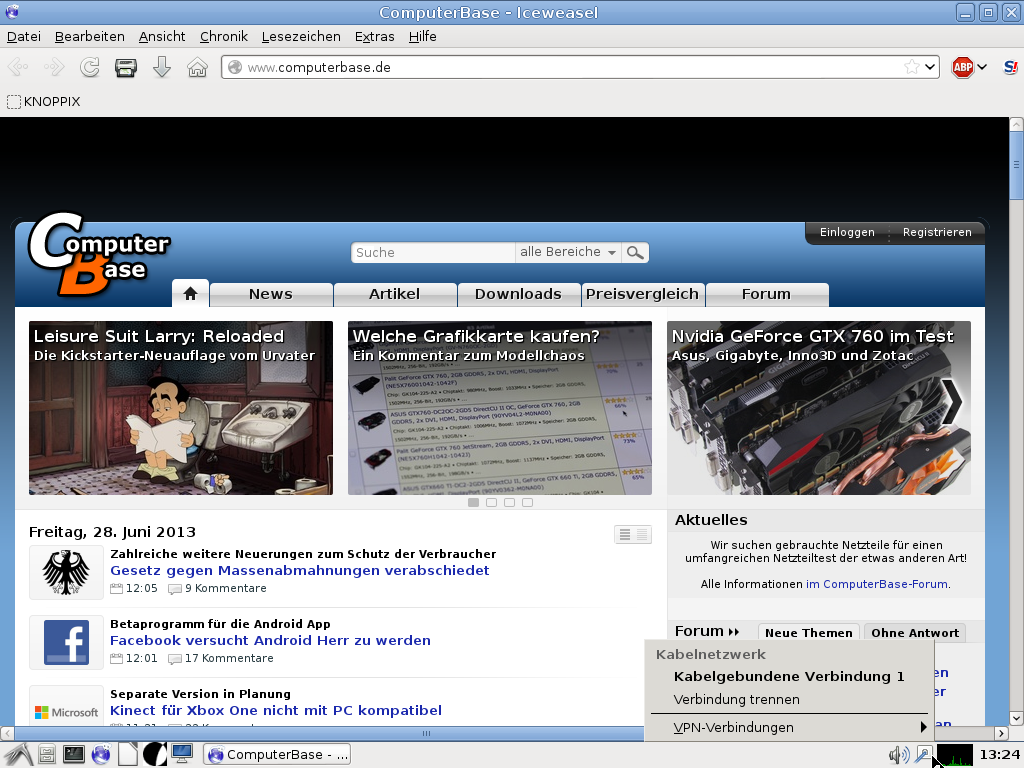Click the blank document taskbar icon
Viewport: 1024px width, 768px height.
[128, 755]
